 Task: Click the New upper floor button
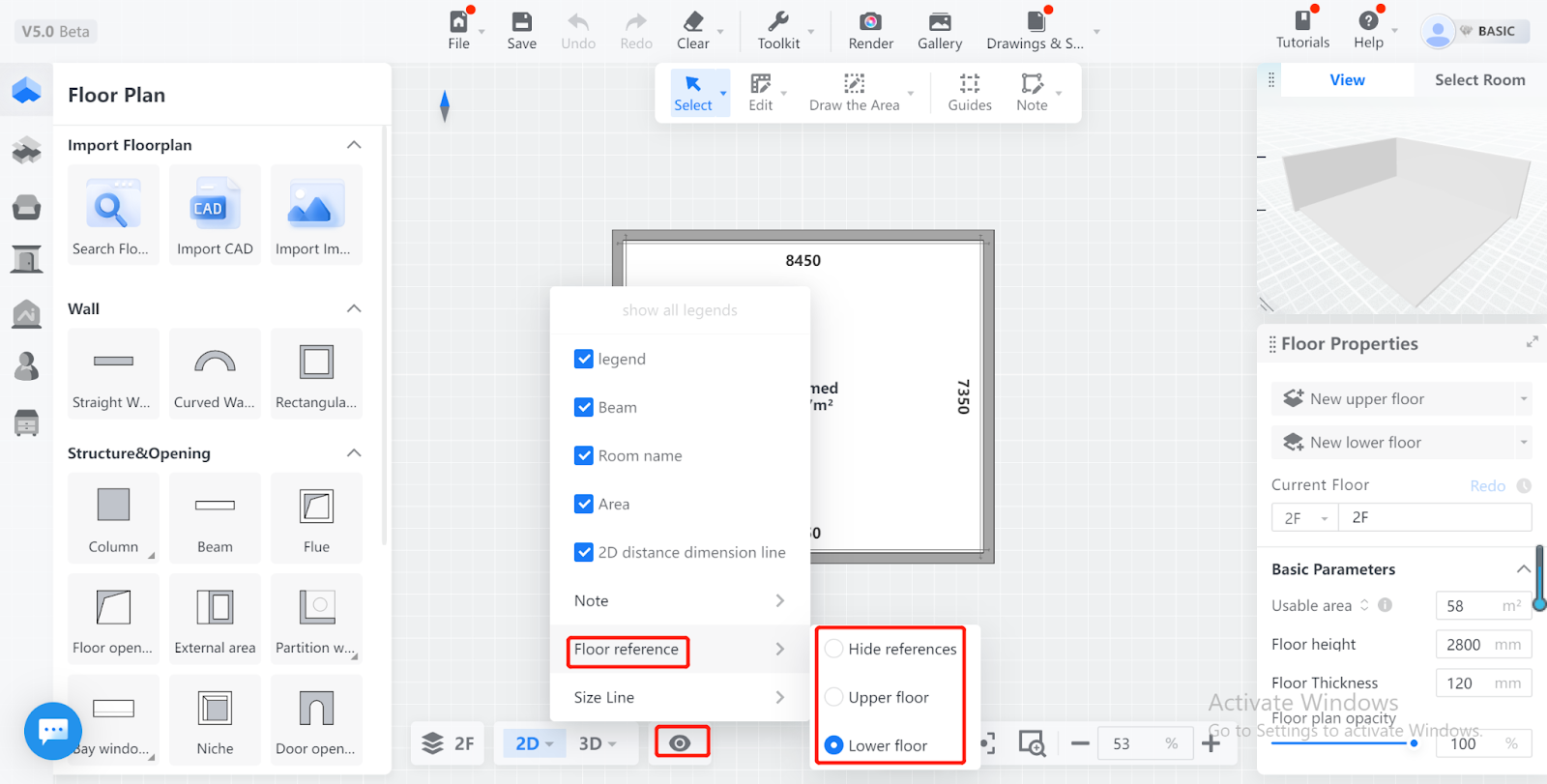pyautogui.click(x=1392, y=399)
